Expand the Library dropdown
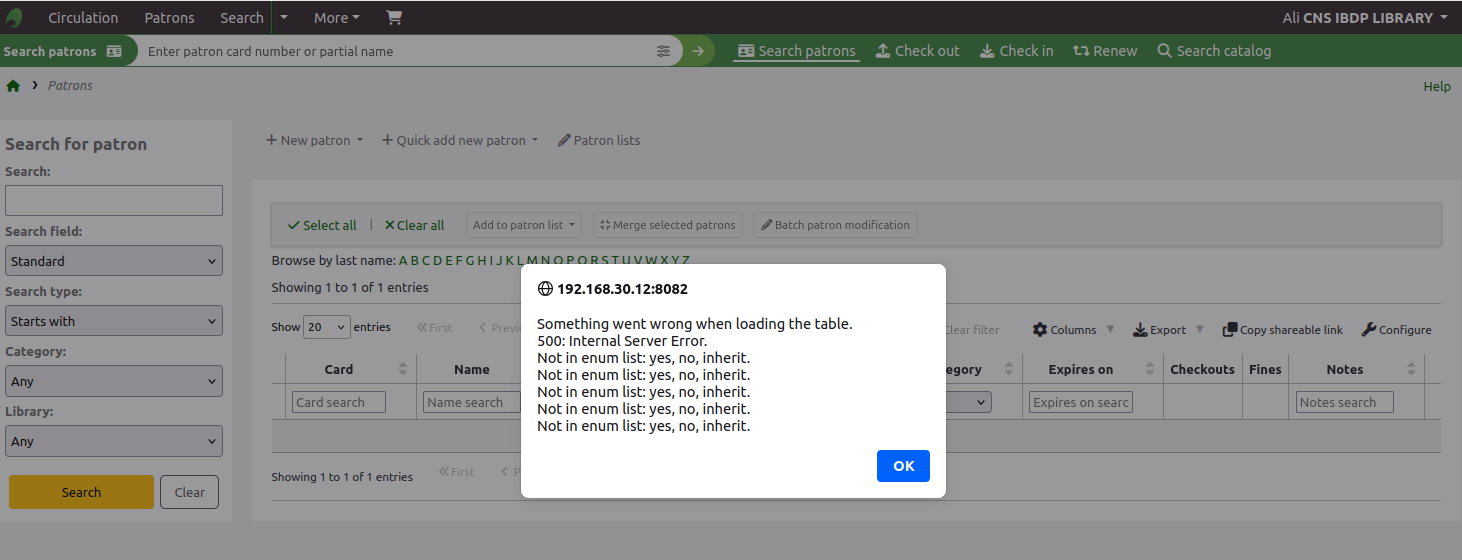This screenshot has height=560, width=1462. coord(113,441)
